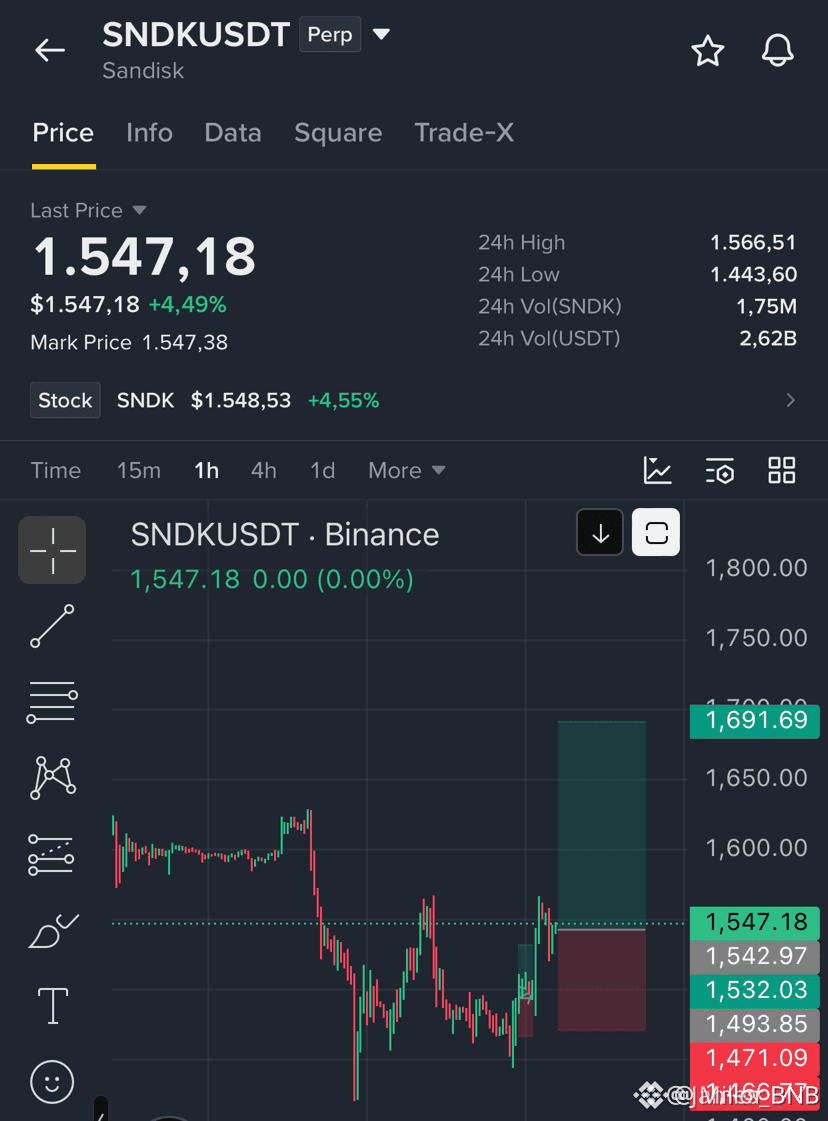Screen dimensions: 828x1121
Task: Tap the large last price 1.547,18
Action: 144,257
